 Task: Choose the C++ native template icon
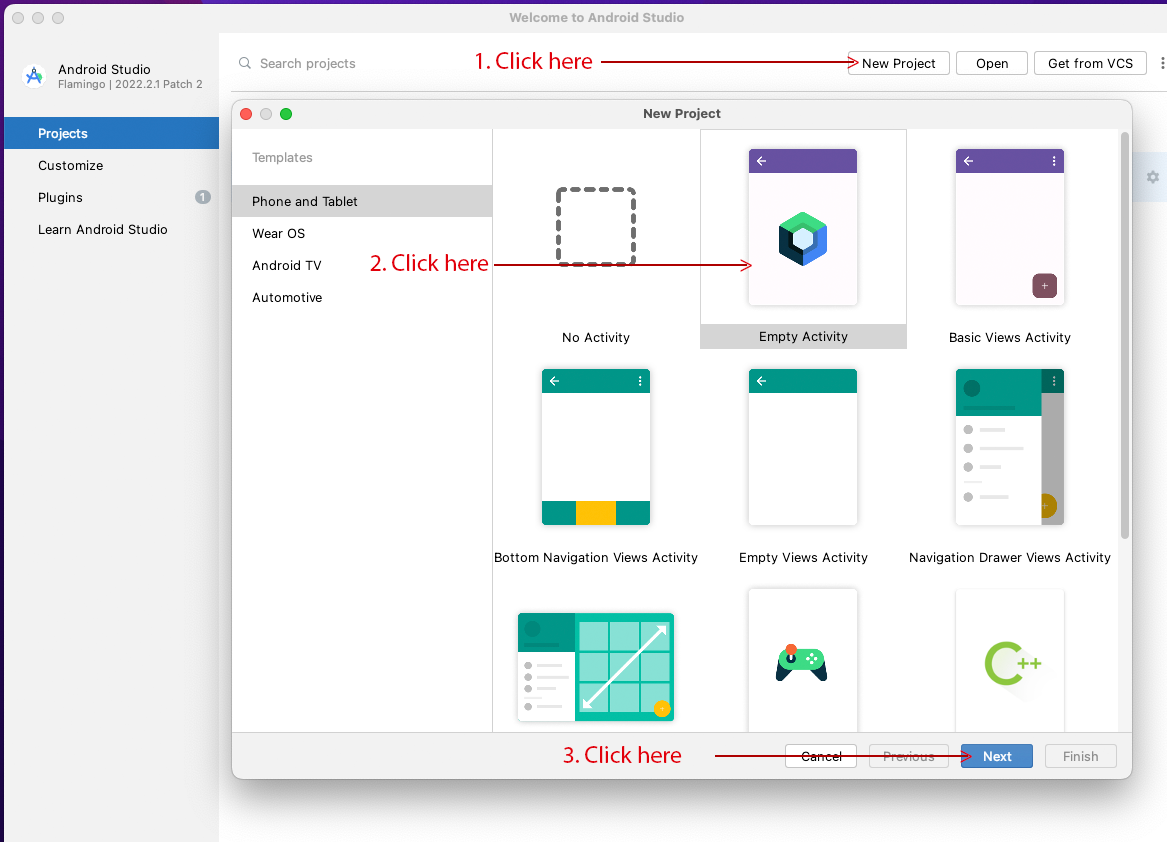(x=1012, y=663)
